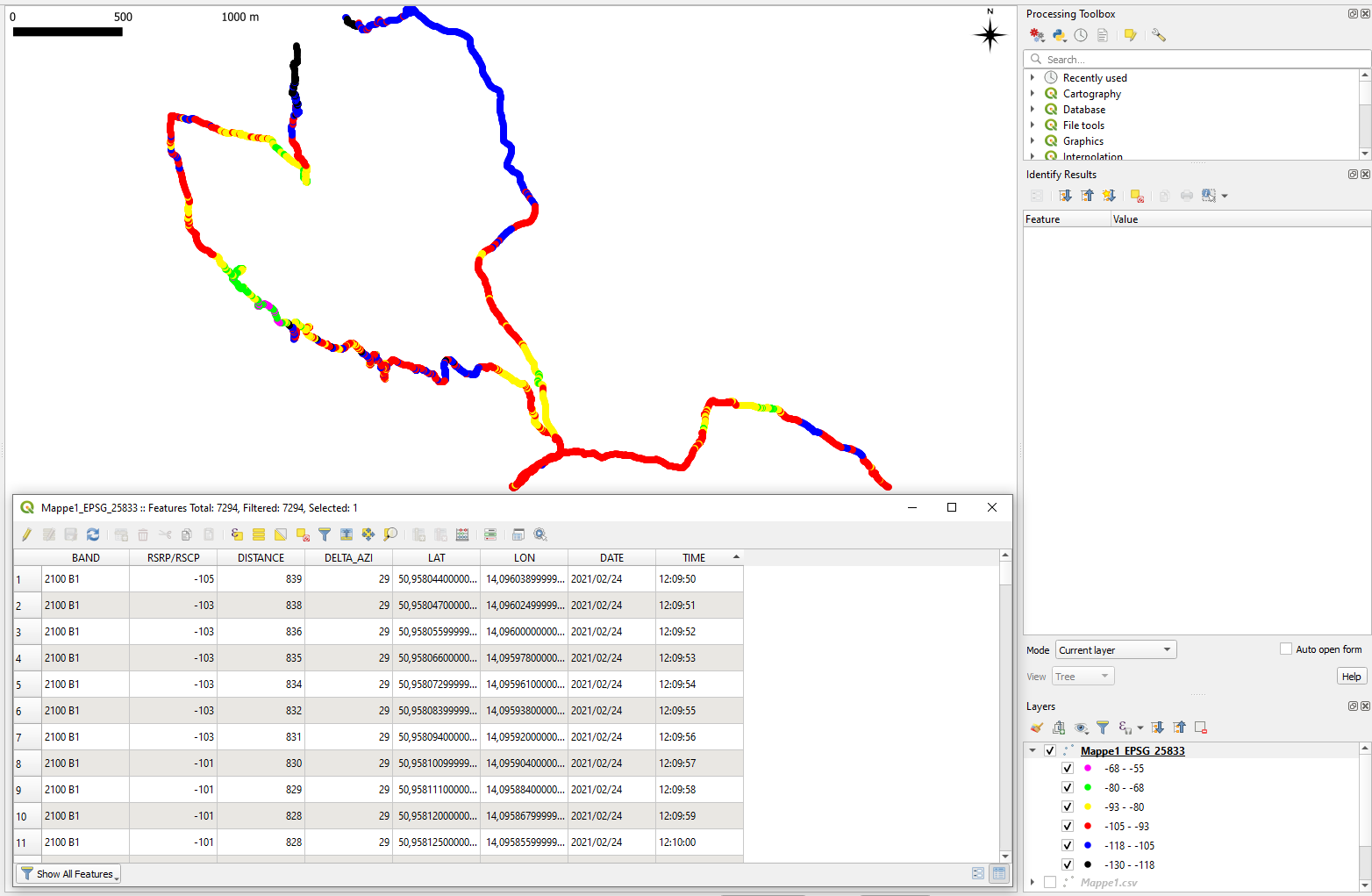Open manage map themes eye icon
1372x896 pixels.
[x=1081, y=728]
